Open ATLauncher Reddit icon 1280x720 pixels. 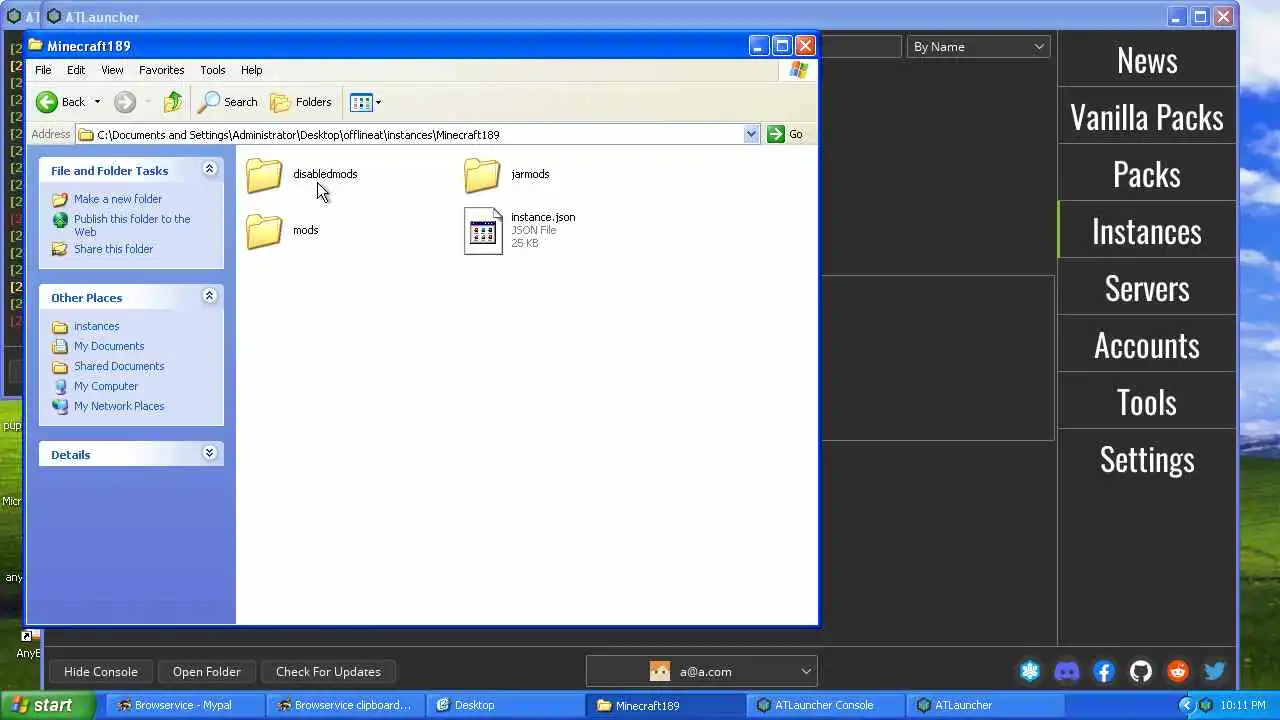[x=1178, y=671]
